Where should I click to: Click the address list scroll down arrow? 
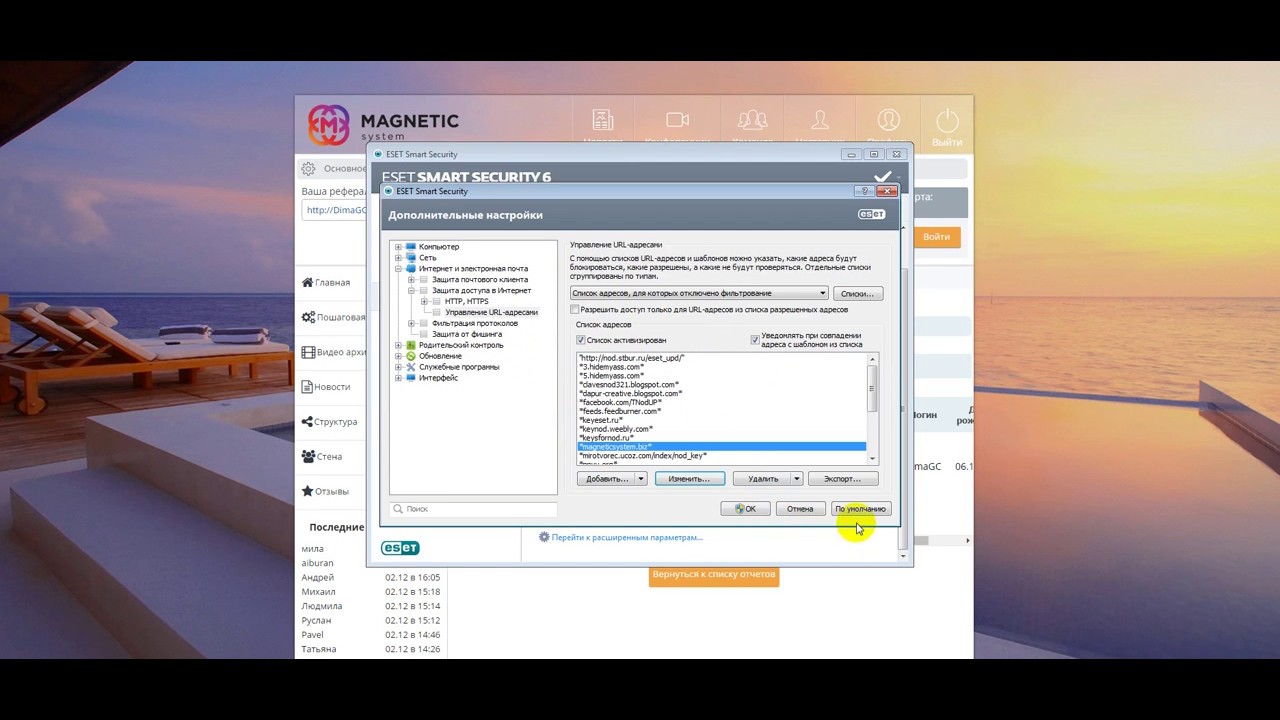click(x=873, y=458)
